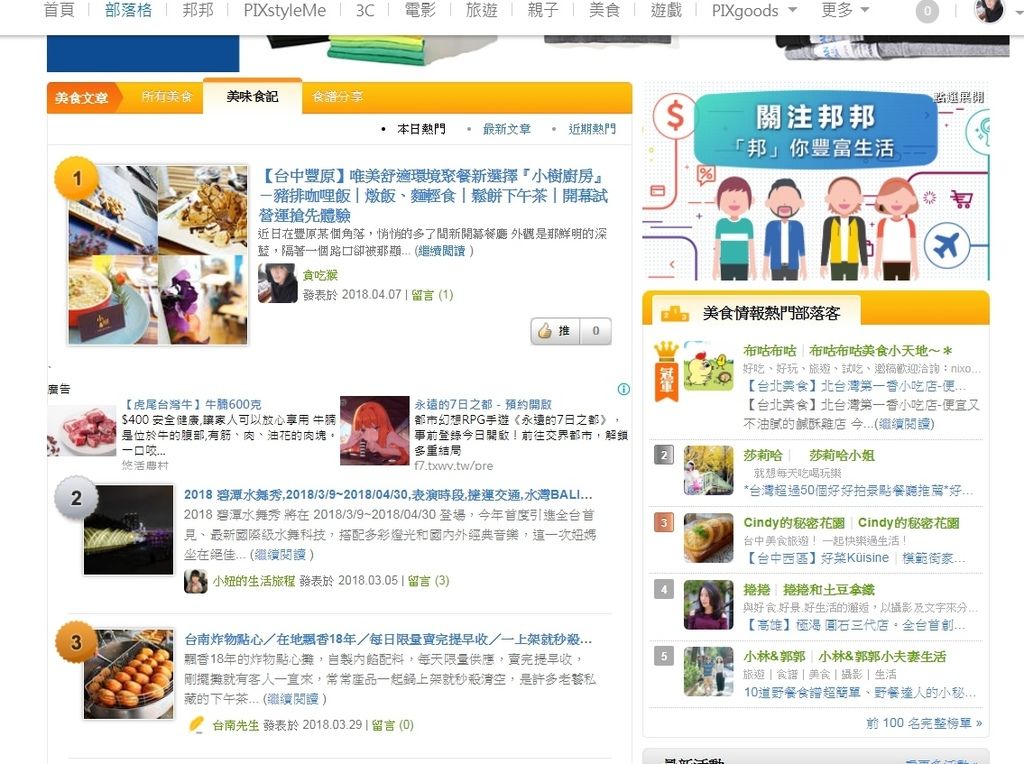Open 留言 (0) comments link
Viewport: 1024px width, 764px height.
coord(392,725)
